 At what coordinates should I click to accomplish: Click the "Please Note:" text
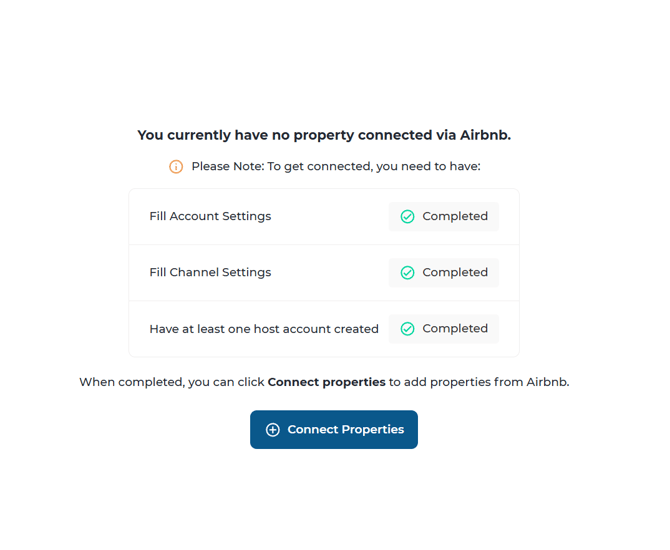[x=227, y=167]
